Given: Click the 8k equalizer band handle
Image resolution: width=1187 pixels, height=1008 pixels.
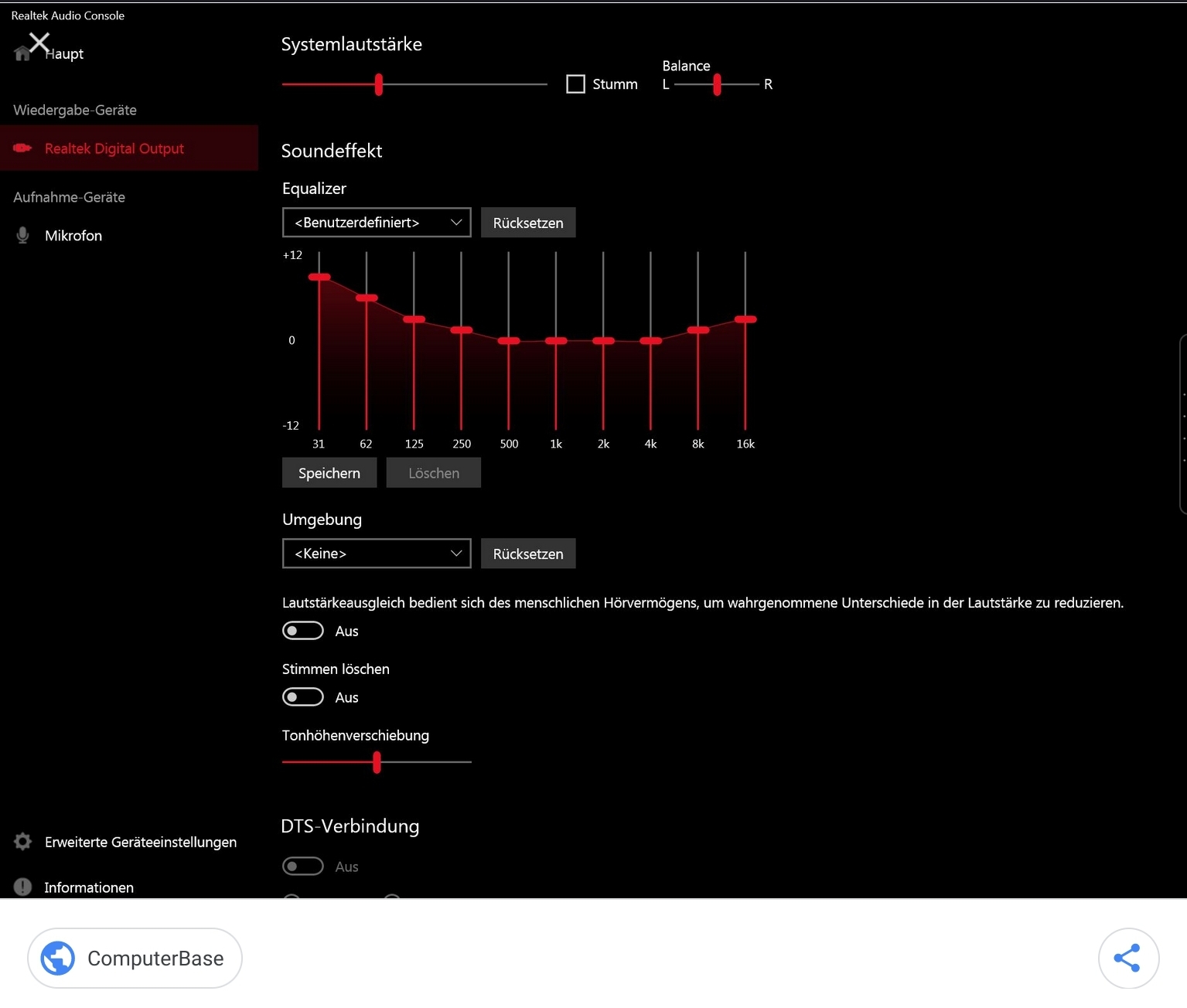Looking at the screenshot, I should coord(698,330).
